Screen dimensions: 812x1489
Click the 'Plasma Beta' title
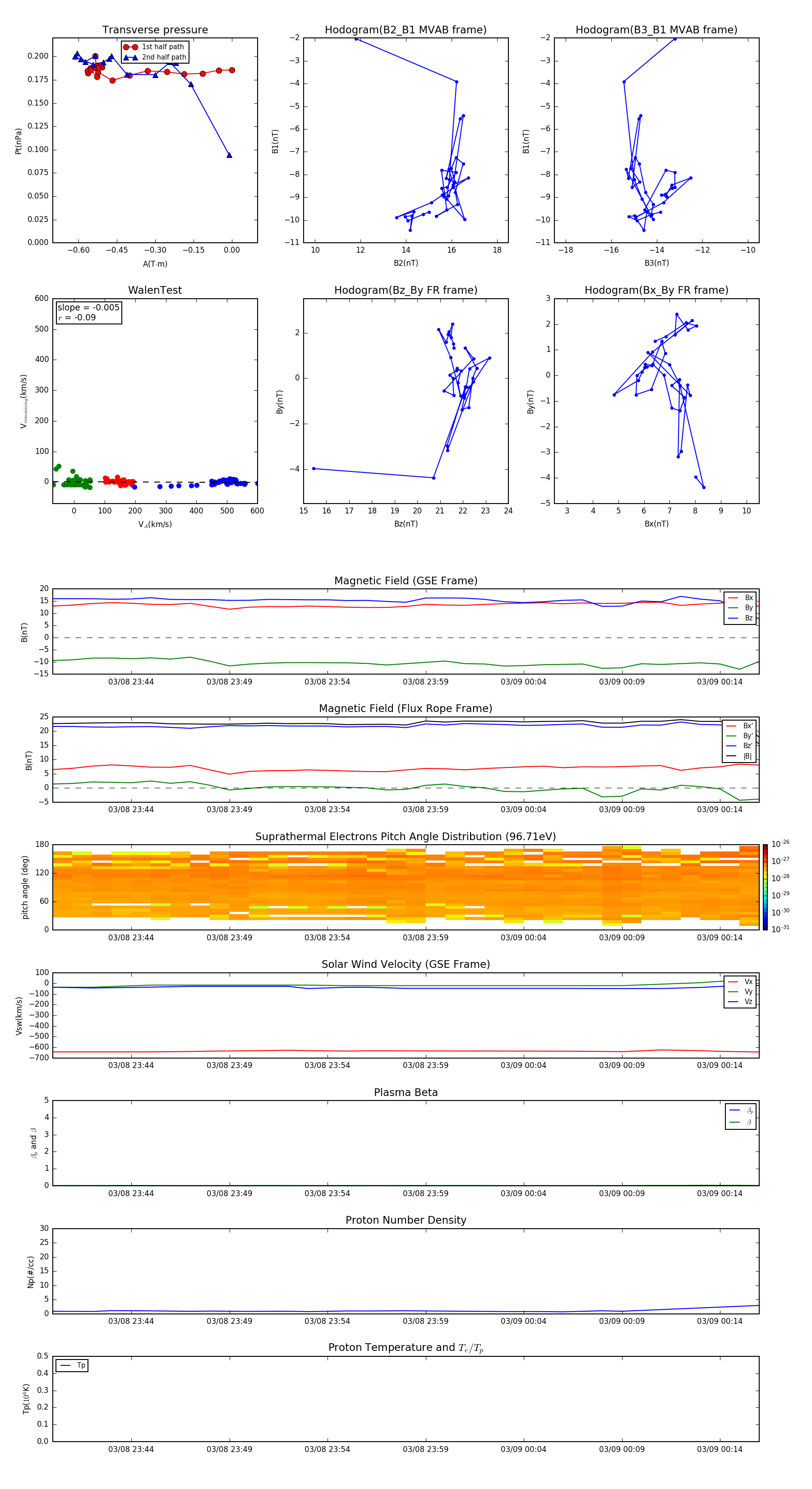click(406, 1092)
